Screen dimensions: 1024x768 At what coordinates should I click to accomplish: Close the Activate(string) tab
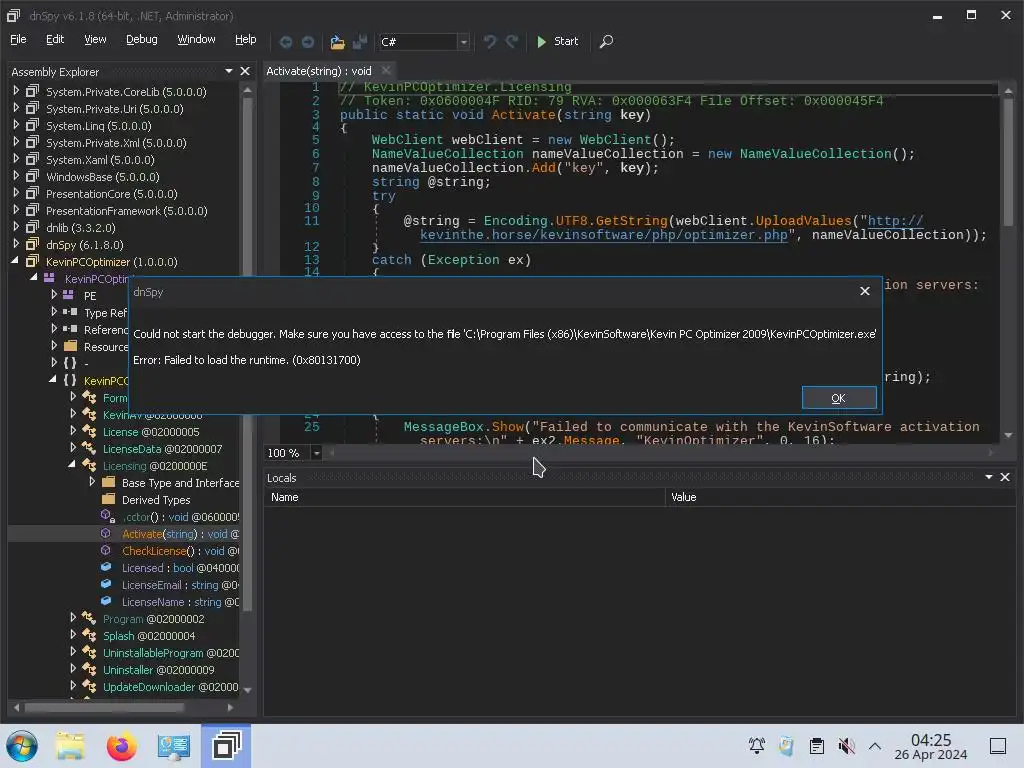386,70
